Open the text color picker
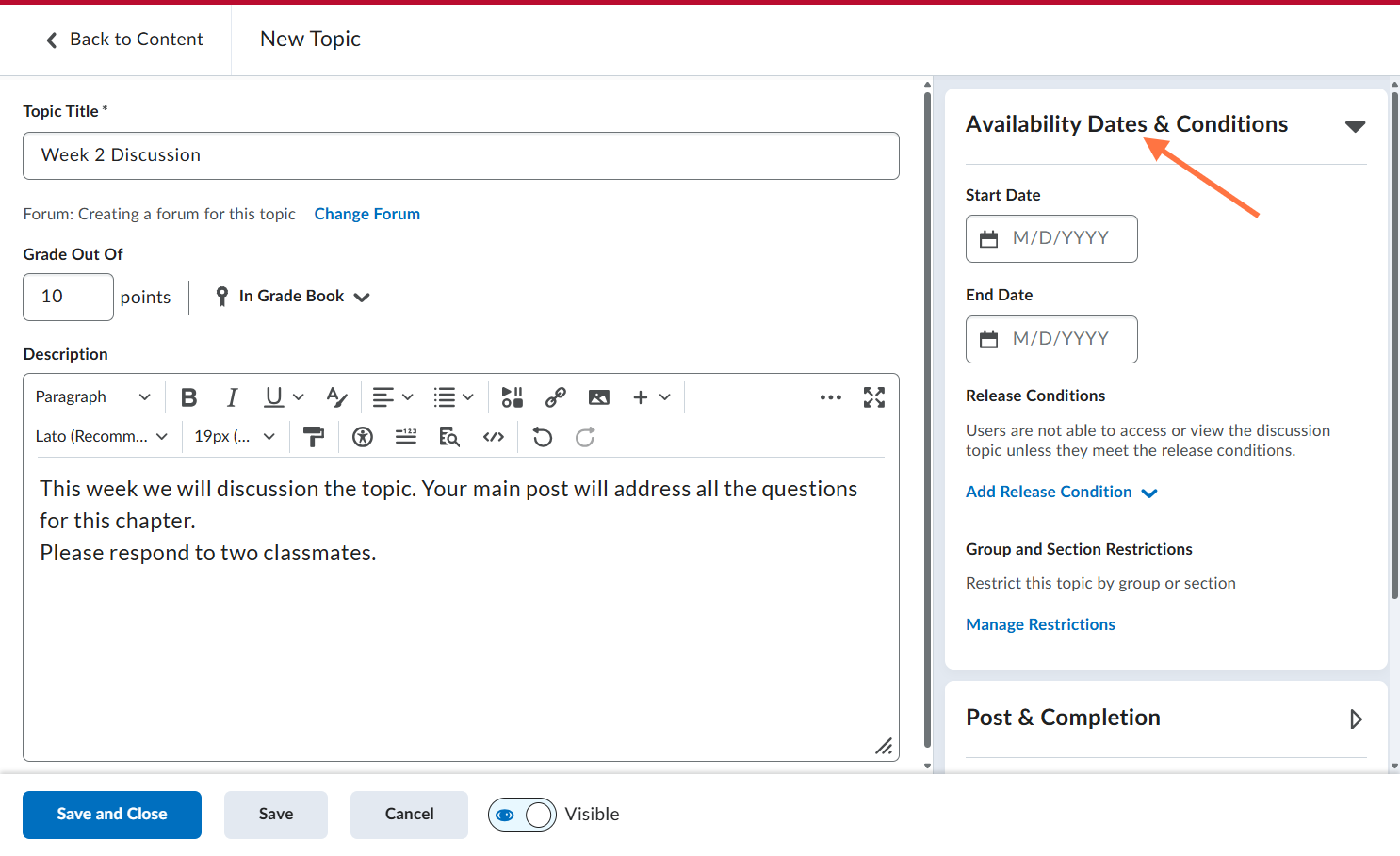 pyautogui.click(x=336, y=397)
